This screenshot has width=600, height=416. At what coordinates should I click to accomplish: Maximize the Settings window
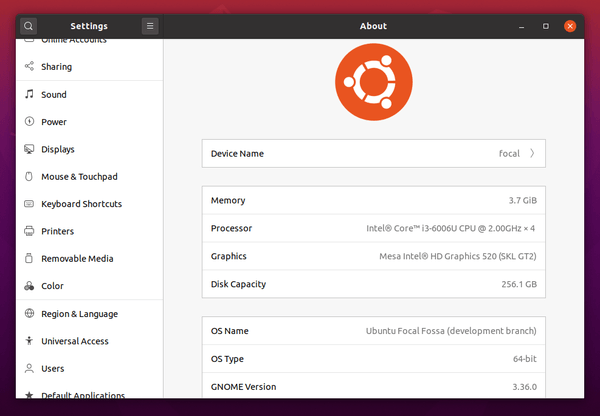point(546,26)
